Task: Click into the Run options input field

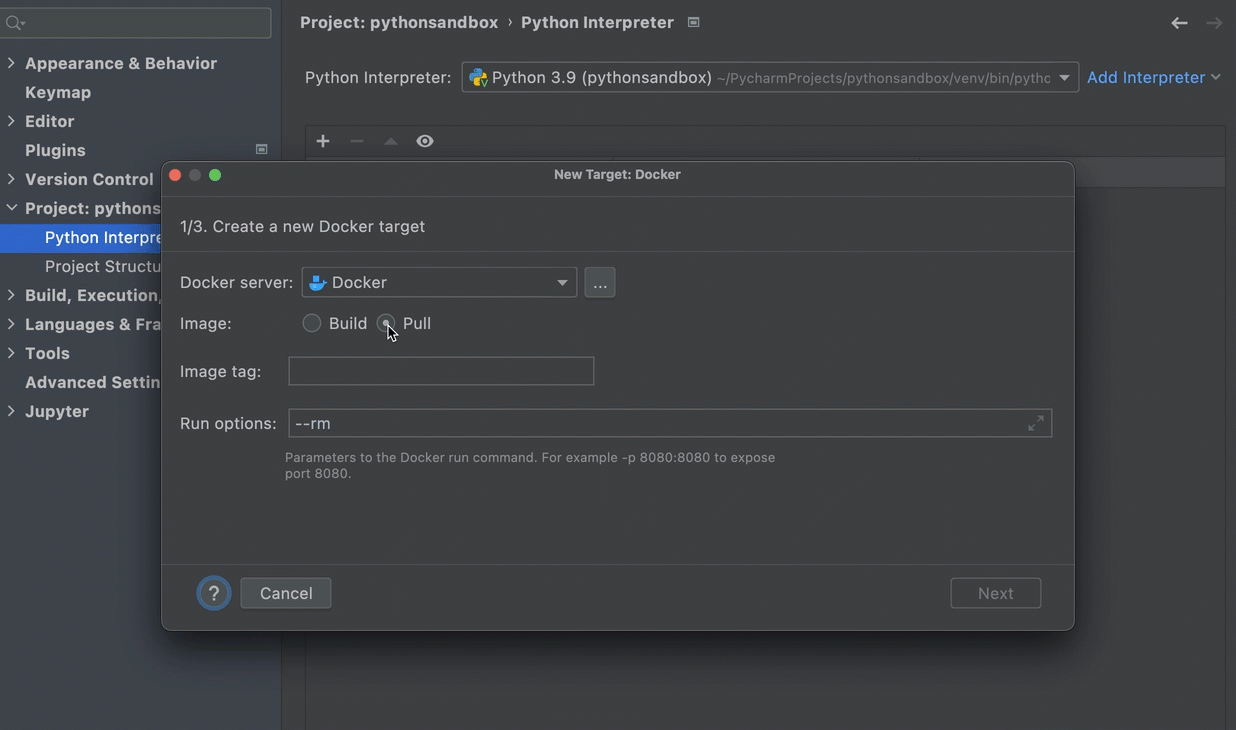Action: (670, 423)
